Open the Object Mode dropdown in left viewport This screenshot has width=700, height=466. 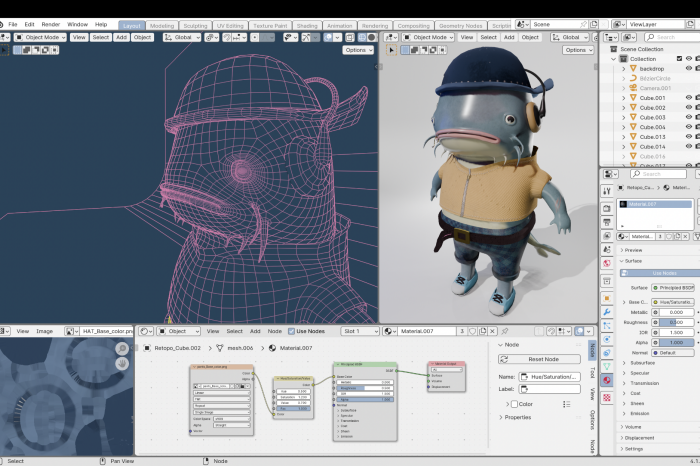coord(39,37)
